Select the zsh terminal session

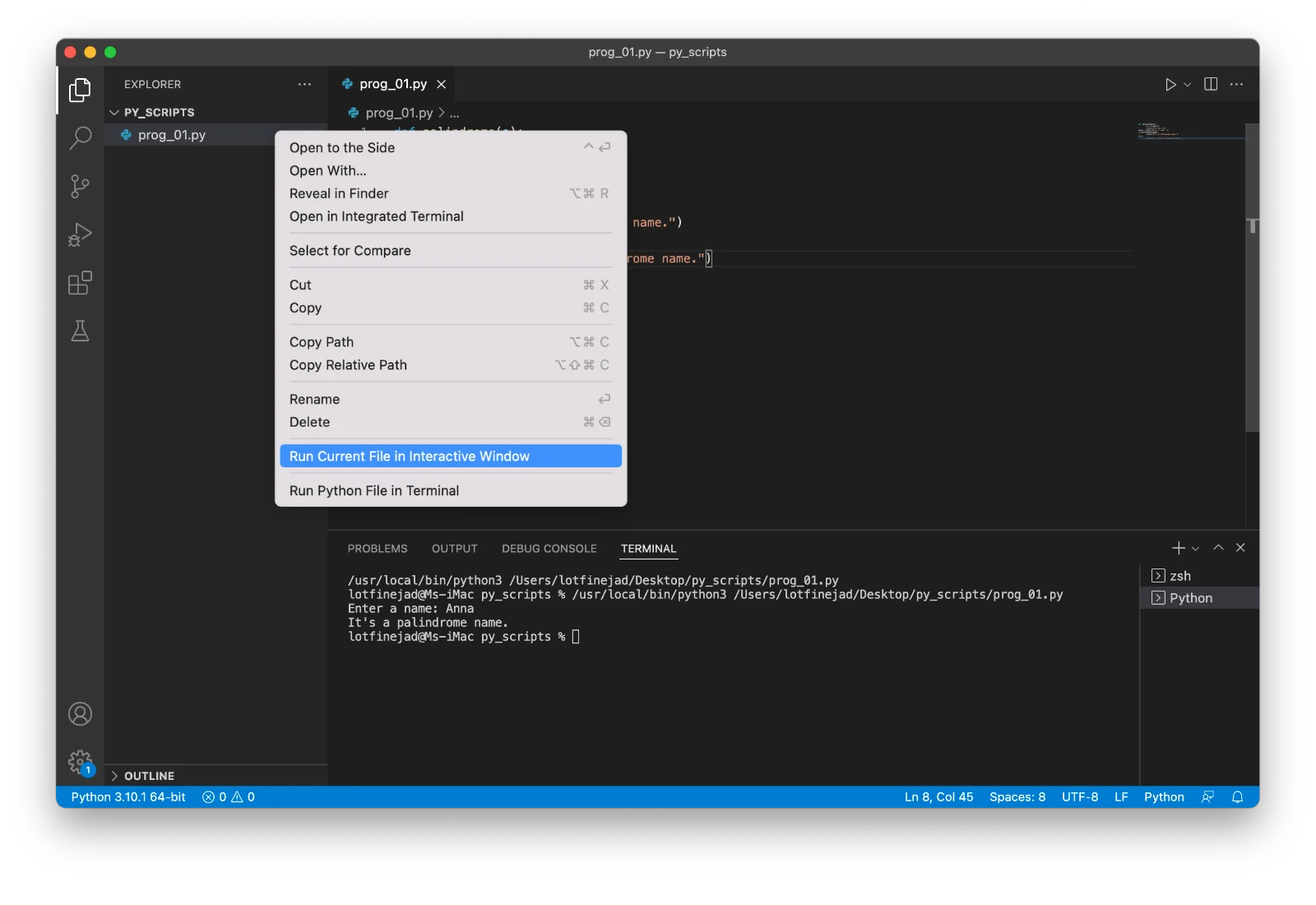(x=1180, y=576)
